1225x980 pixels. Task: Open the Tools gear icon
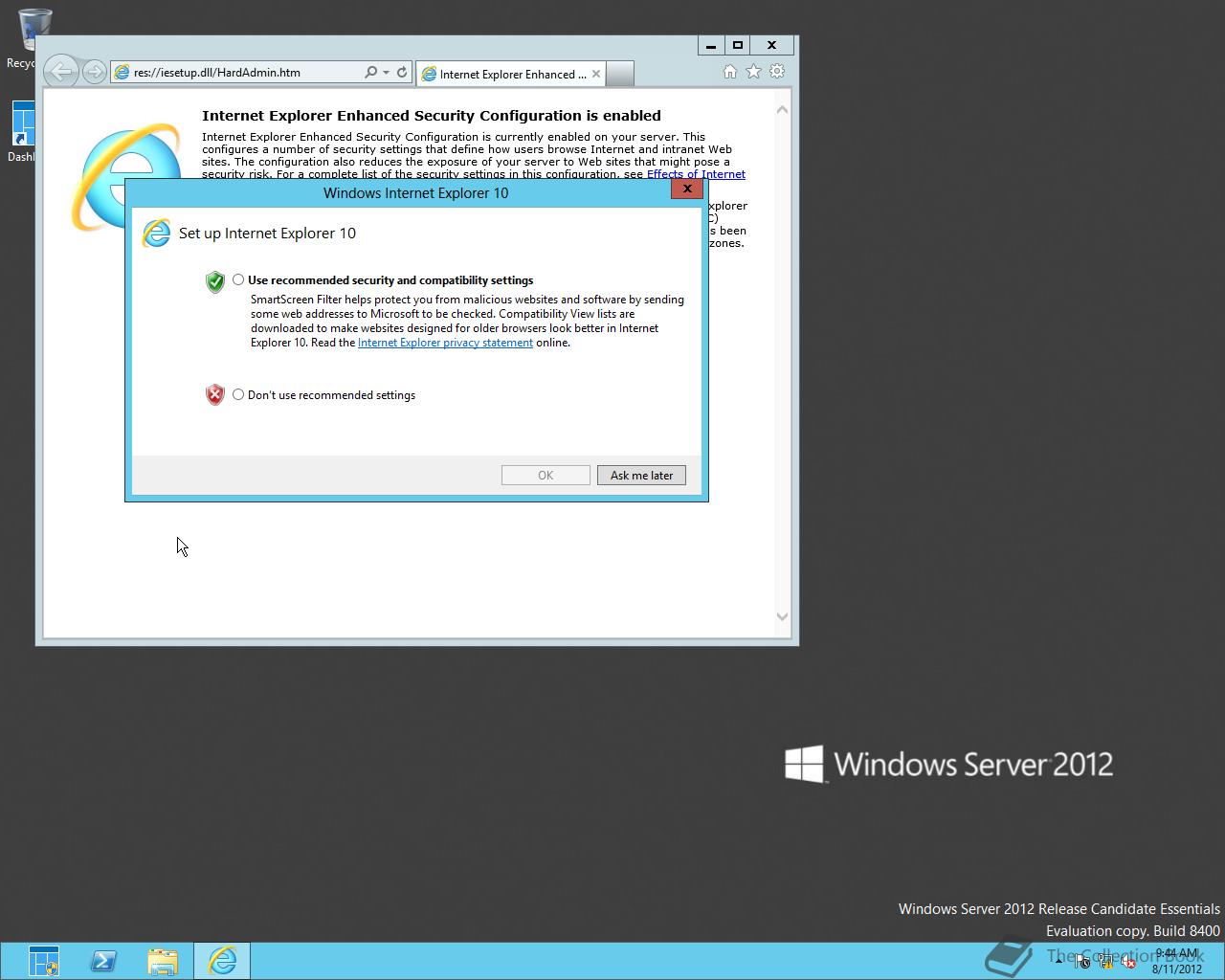point(777,72)
